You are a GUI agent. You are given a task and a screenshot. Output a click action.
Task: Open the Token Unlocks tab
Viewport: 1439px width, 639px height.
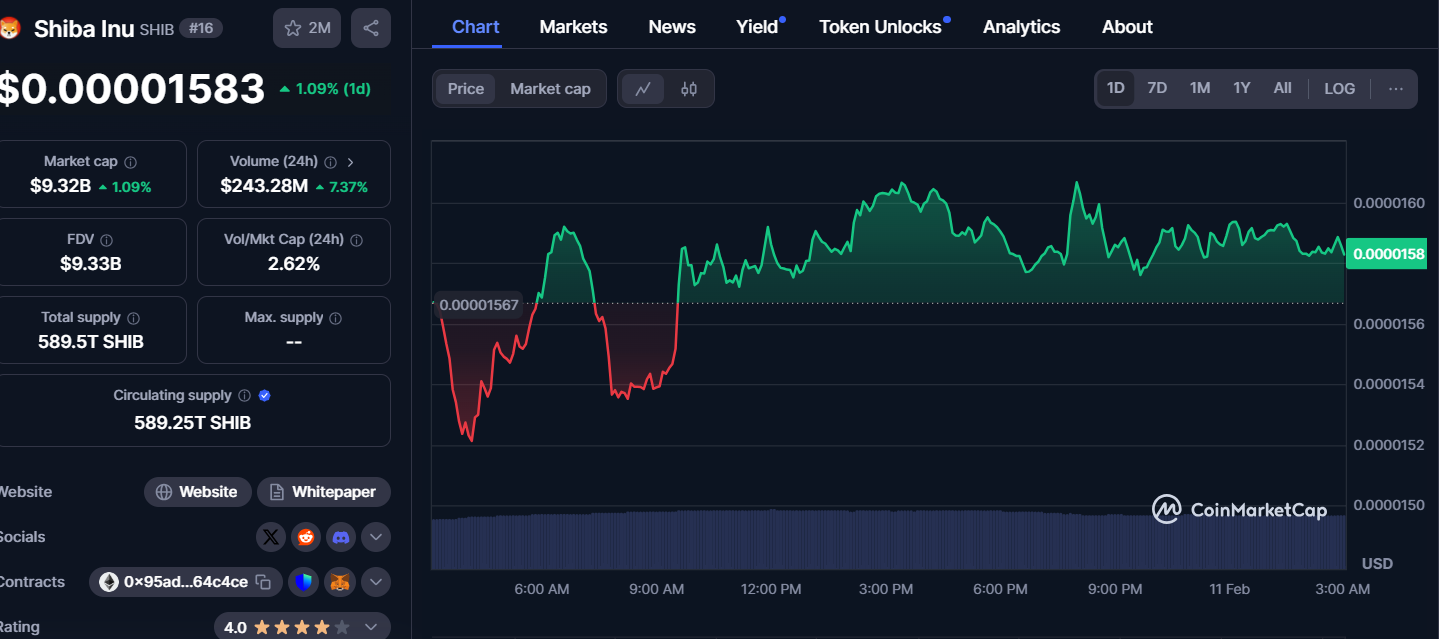(x=881, y=27)
